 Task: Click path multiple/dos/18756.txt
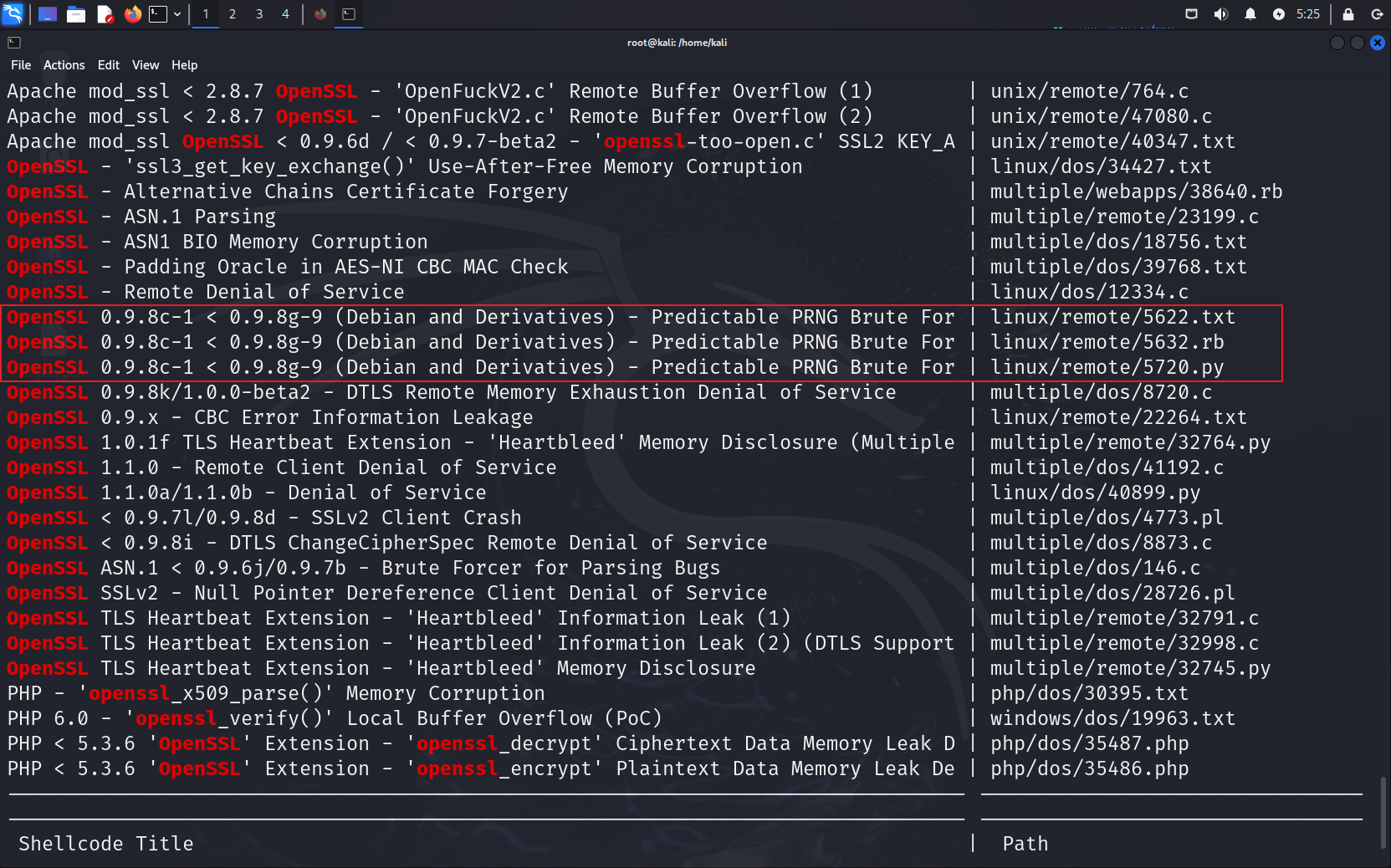tap(1119, 242)
